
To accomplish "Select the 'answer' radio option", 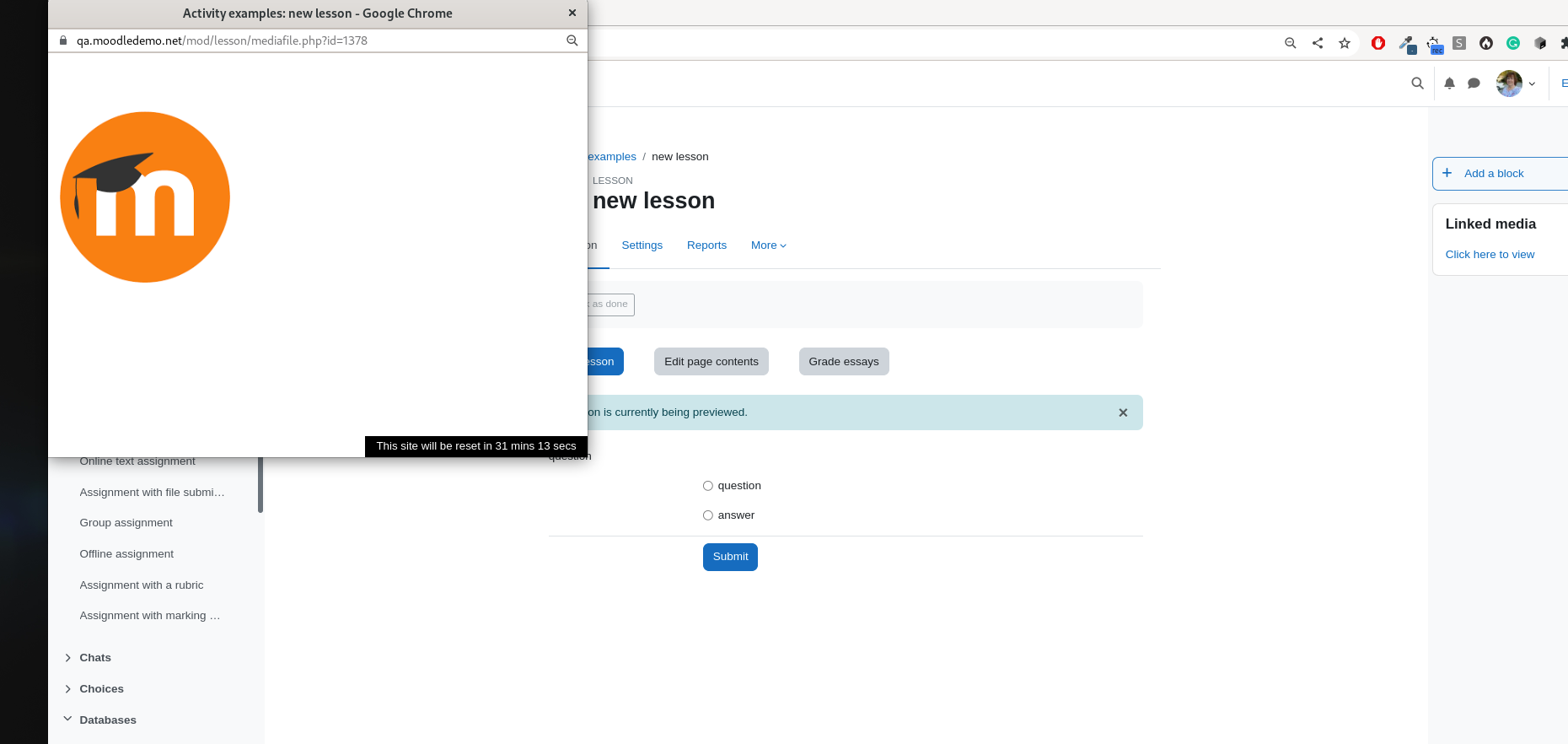I will [x=708, y=515].
